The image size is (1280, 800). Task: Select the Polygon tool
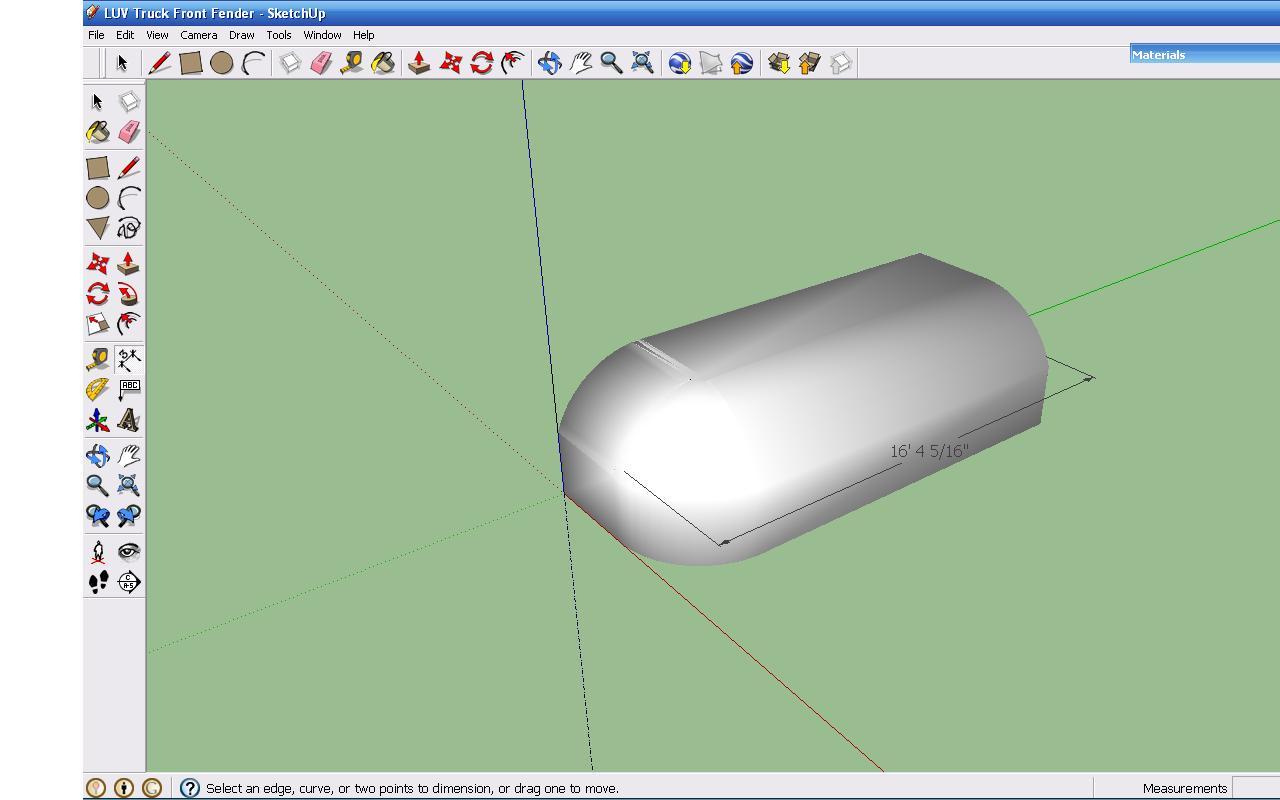pyautogui.click(x=97, y=228)
